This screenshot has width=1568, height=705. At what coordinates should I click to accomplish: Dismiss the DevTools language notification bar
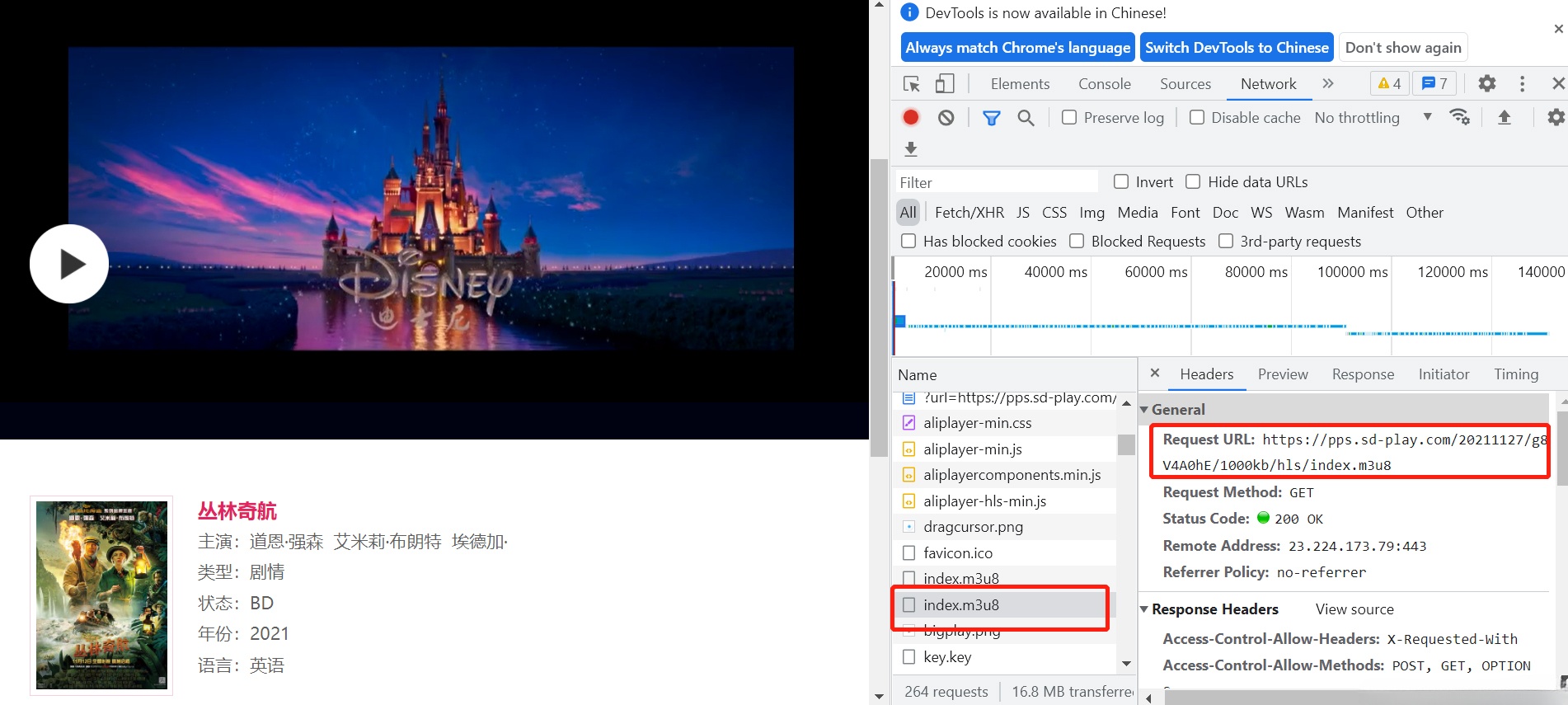pyautogui.click(x=1558, y=29)
